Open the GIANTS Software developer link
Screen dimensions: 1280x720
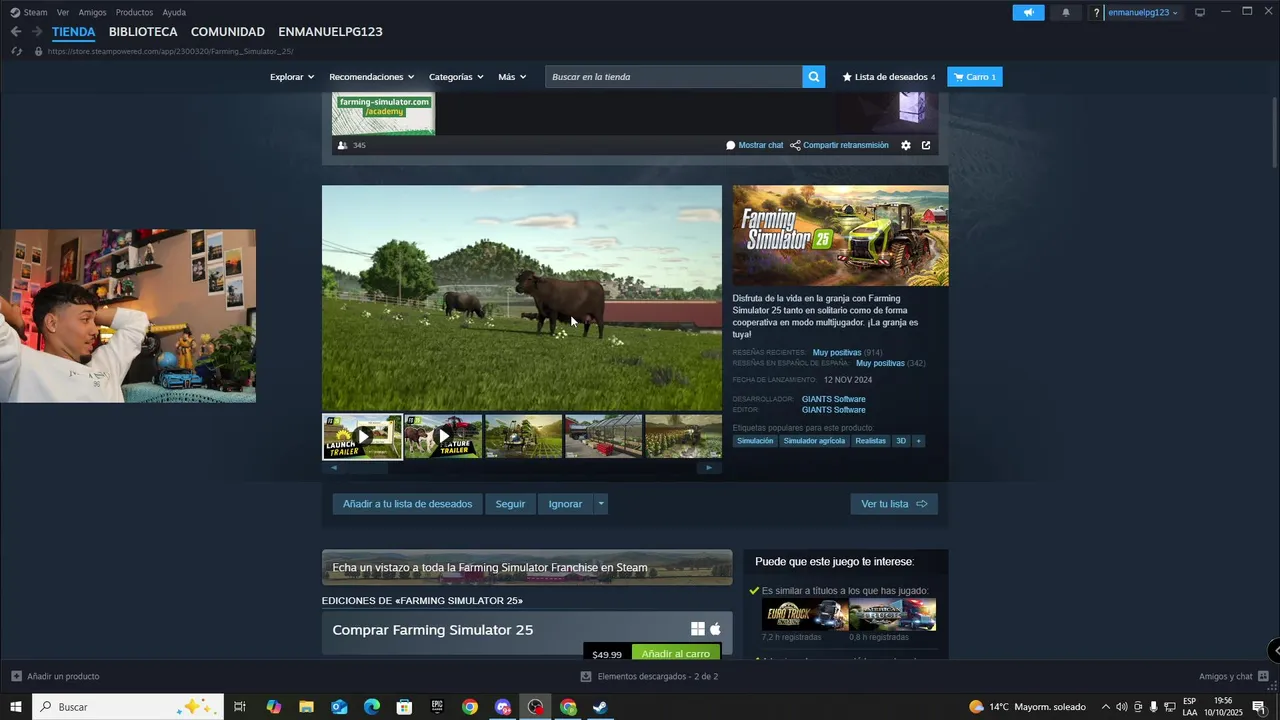(833, 399)
